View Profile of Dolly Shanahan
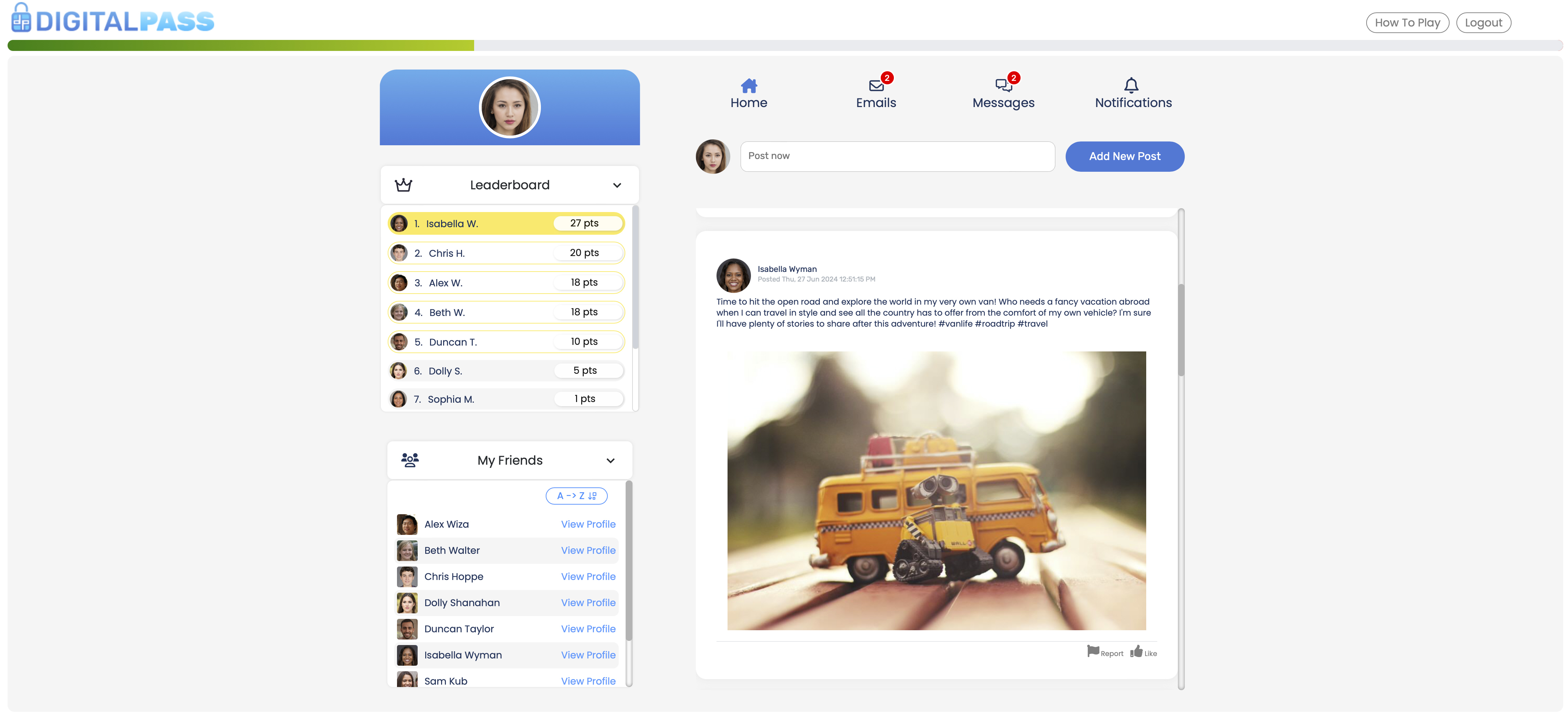Viewport: 1568px width, 718px height. coord(588,602)
